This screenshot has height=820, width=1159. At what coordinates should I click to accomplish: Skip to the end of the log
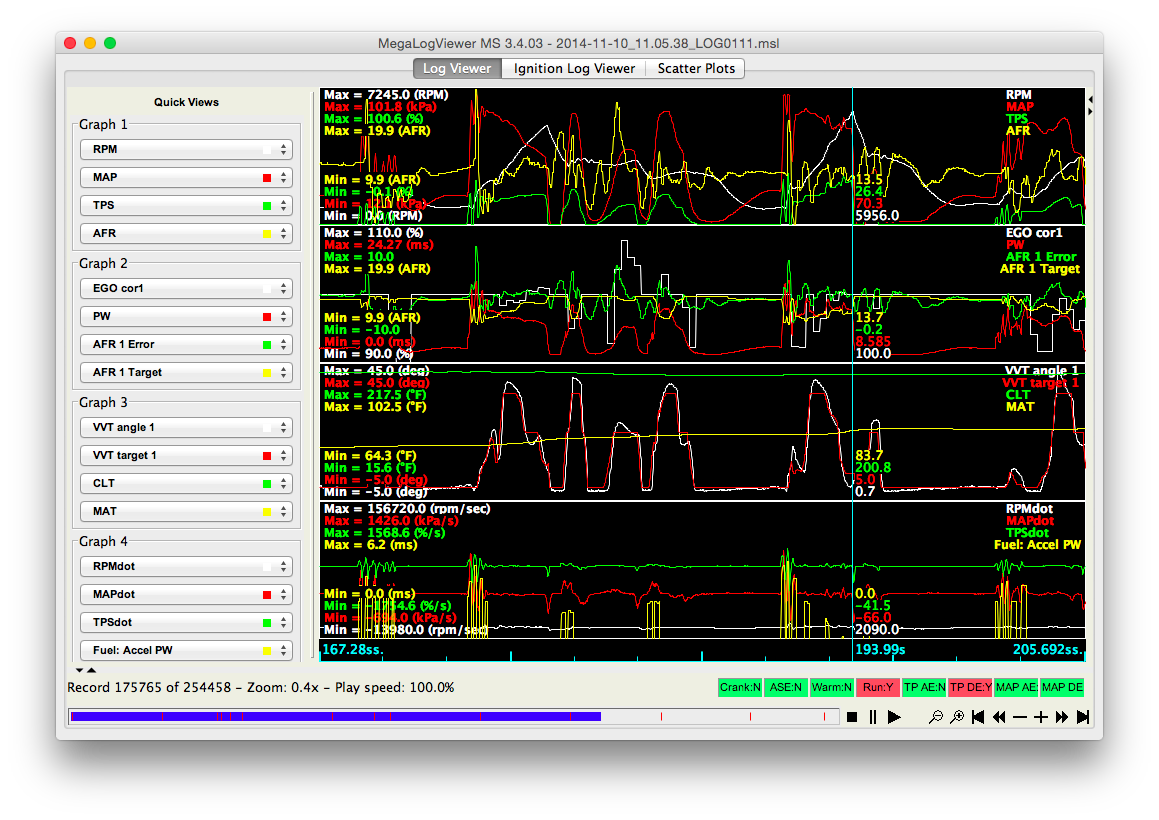coord(1083,717)
